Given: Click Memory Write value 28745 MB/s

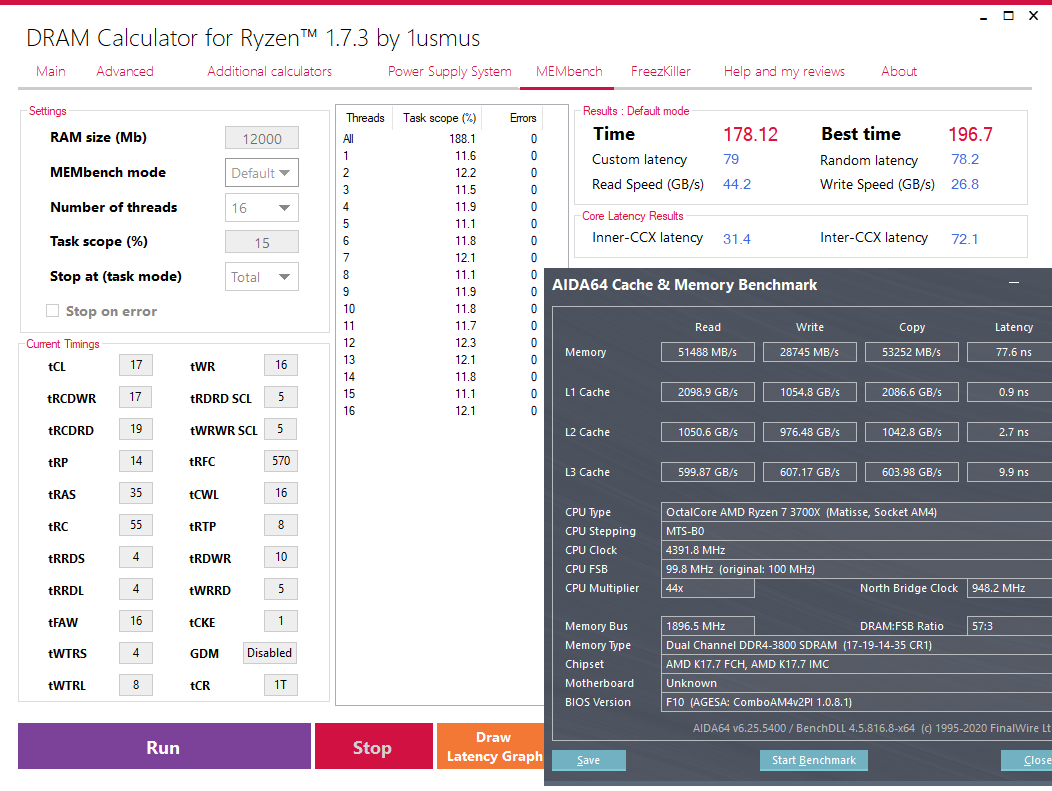Looking at the screenshot, I should click(809, 352).
